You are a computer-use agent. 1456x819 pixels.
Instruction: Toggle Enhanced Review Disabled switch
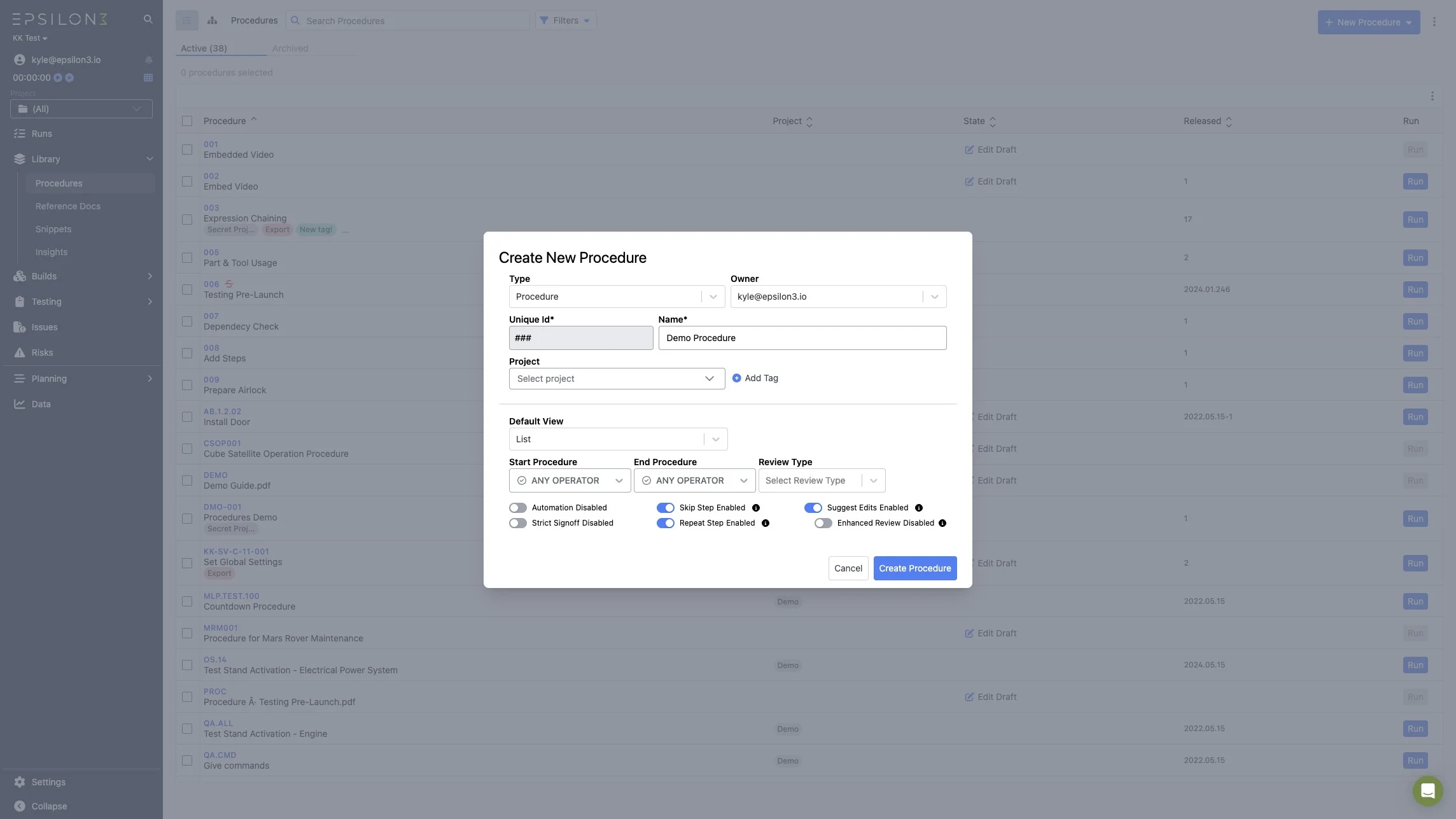click(x=823, y=523)
